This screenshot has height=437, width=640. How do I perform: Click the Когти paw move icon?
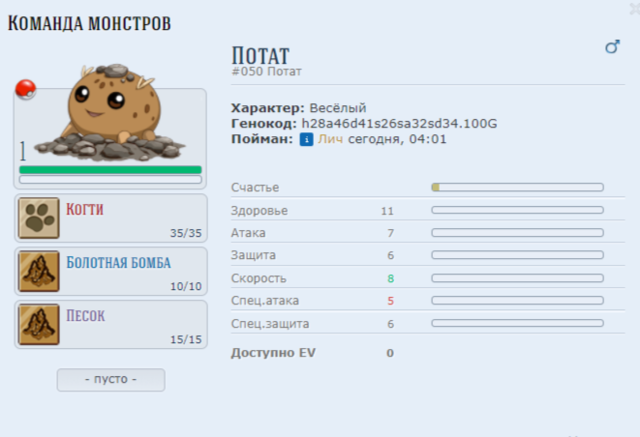click(x=39, y=218)
